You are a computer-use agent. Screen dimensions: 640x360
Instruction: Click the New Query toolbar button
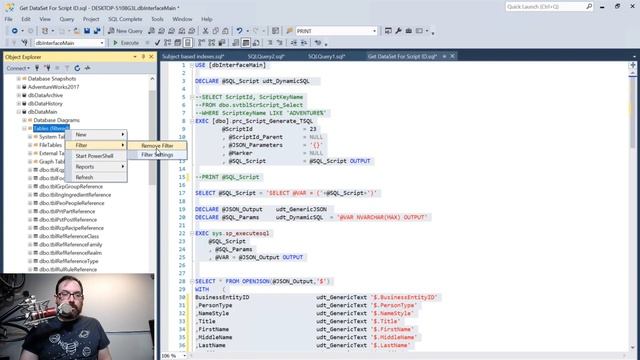(x=125, y=31)
